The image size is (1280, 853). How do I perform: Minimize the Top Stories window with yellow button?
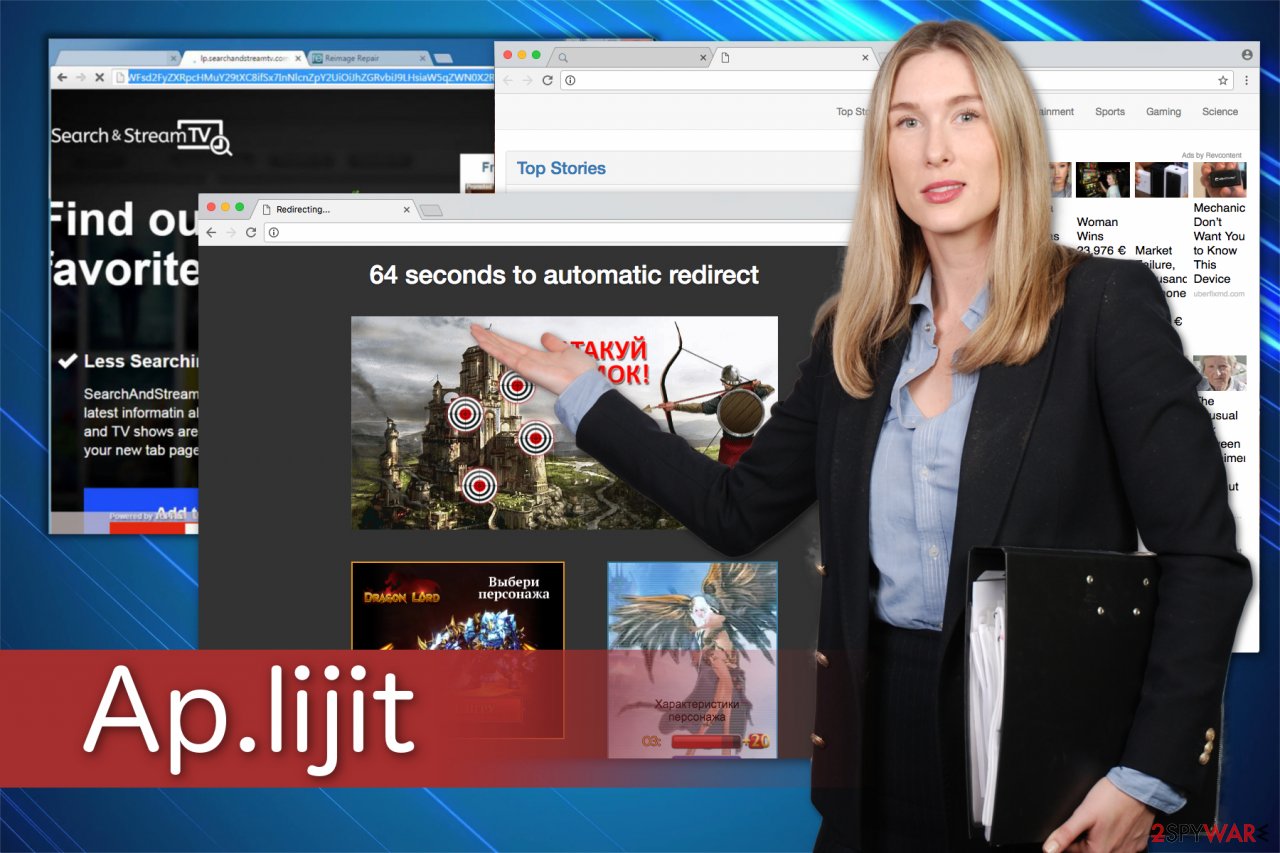(x=522, y=55)
